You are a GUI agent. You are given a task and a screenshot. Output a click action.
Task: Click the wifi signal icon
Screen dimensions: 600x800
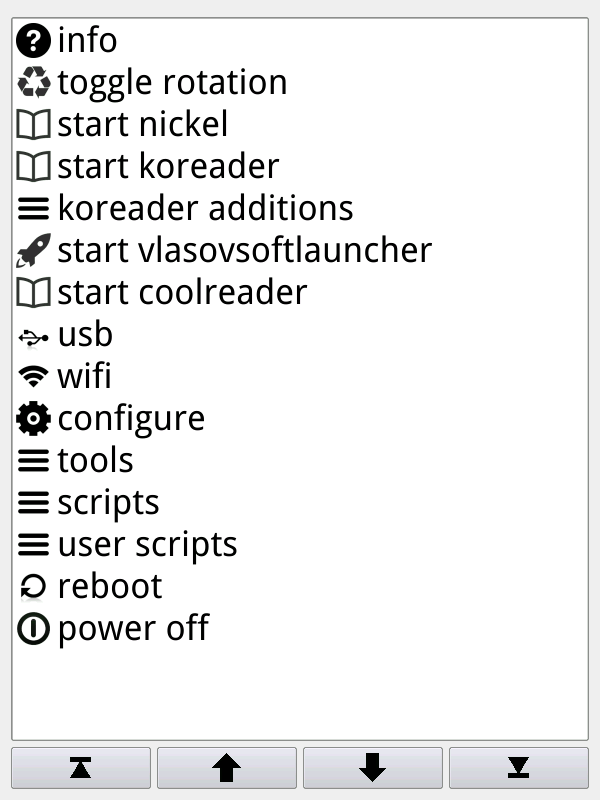point(34,377)
